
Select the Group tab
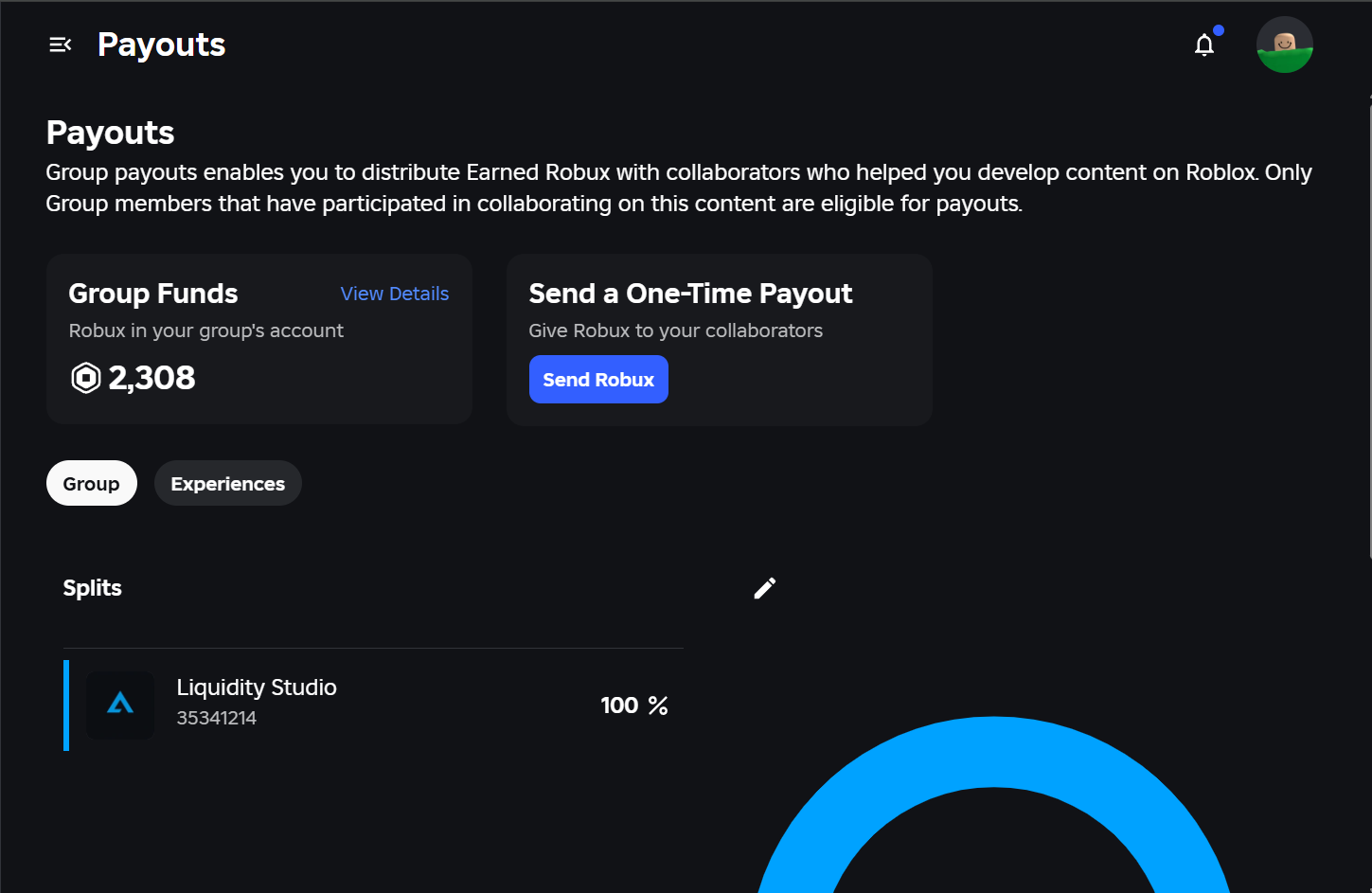(91, 483)
